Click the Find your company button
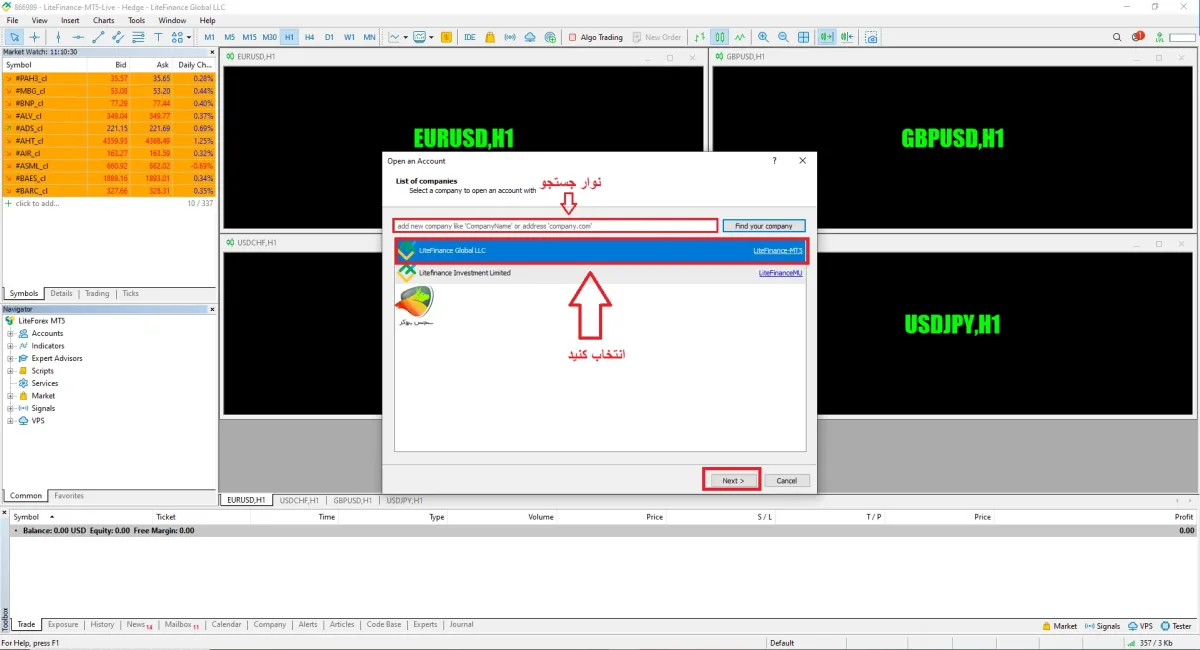1200x650 pixels. (764, 226)
